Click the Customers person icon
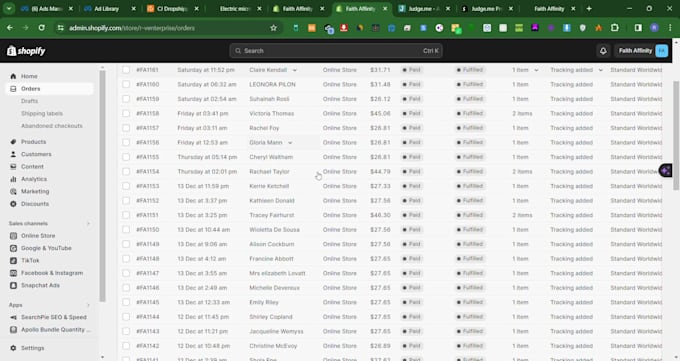 13,154
